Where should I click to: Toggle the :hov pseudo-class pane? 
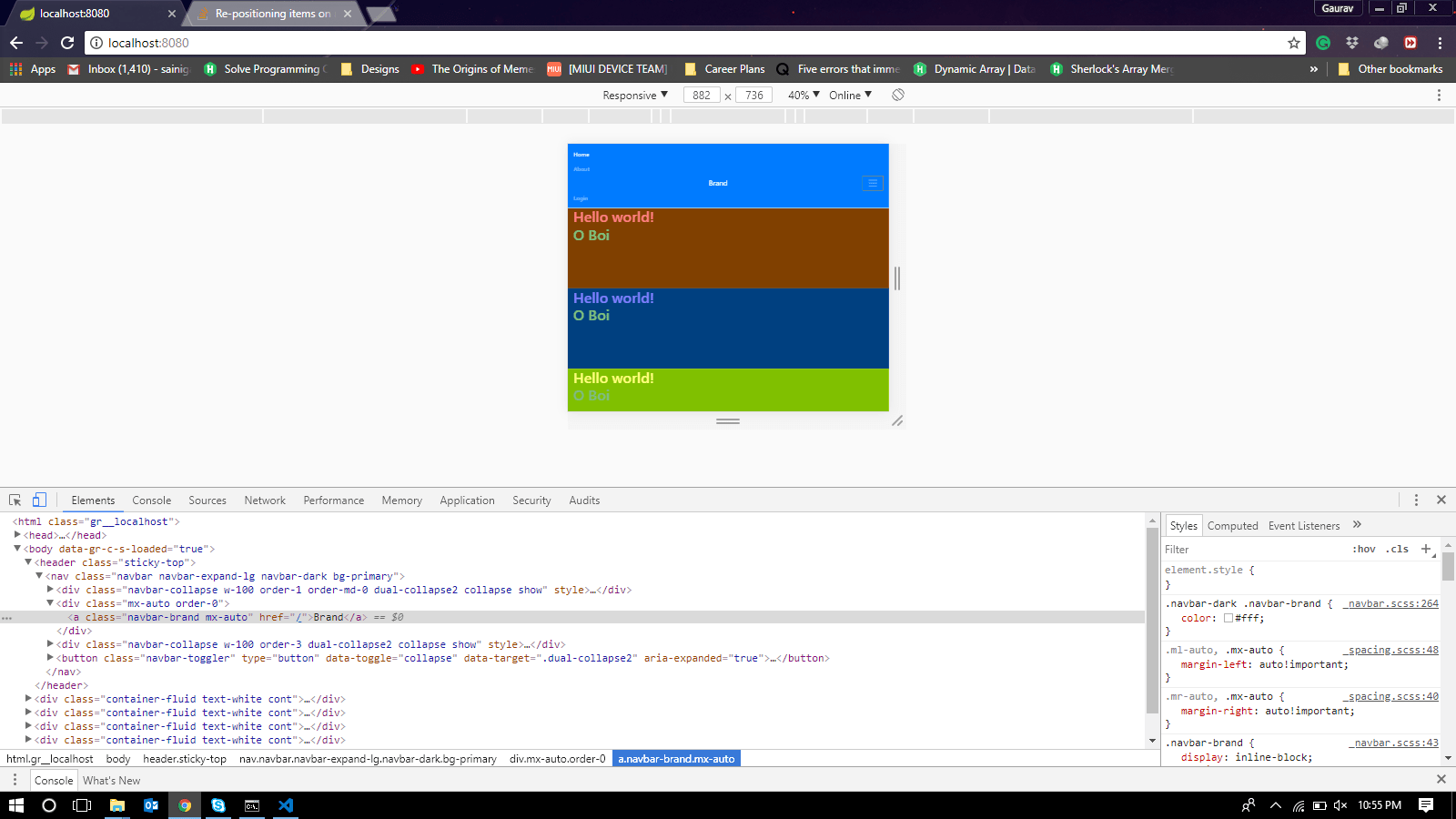1365,549
